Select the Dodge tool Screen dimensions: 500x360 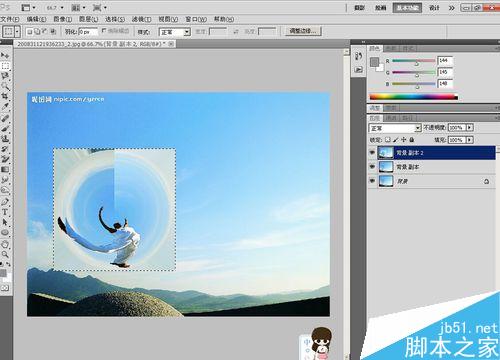point(5,190)
